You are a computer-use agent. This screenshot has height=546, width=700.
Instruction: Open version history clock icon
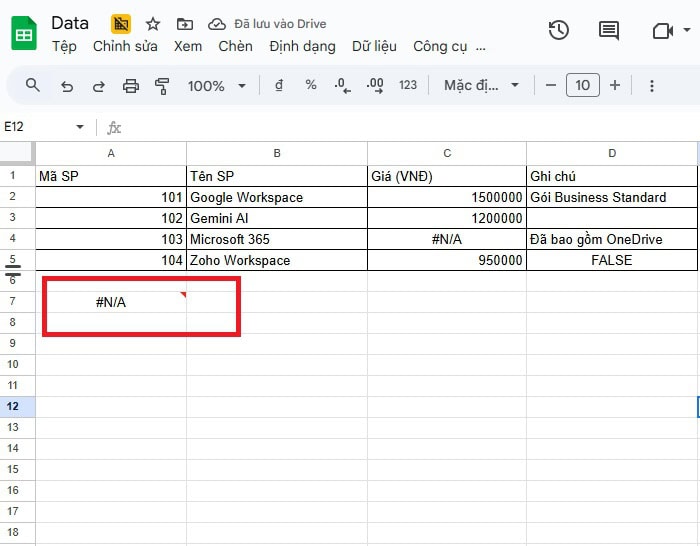tap(559, 31)
